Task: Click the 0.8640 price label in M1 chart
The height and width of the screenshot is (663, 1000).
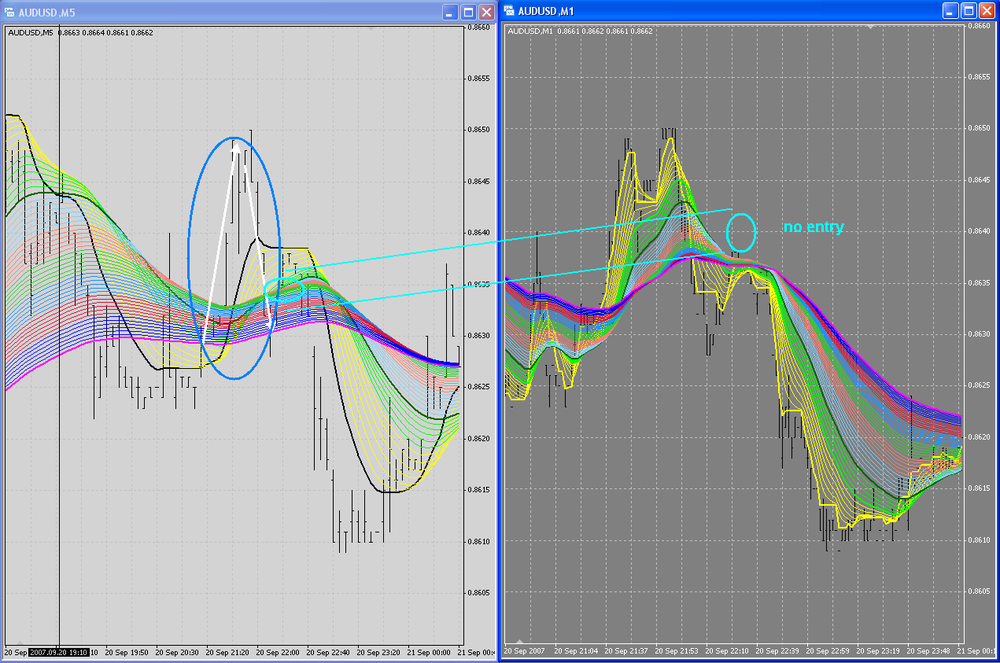Action: click(979, 231)
